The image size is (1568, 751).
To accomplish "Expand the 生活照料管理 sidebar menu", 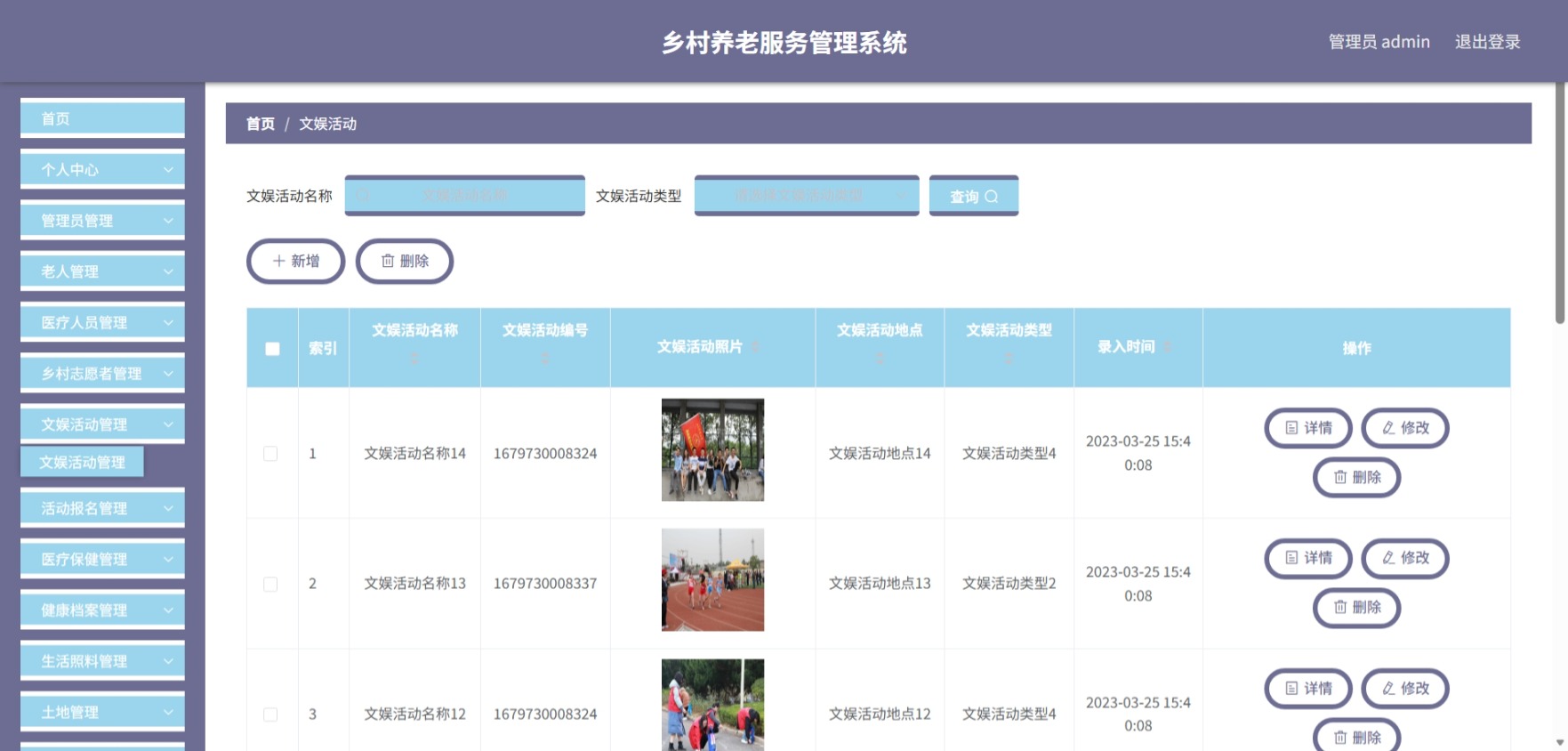I will pyautogui.click(x=102, y=661).
